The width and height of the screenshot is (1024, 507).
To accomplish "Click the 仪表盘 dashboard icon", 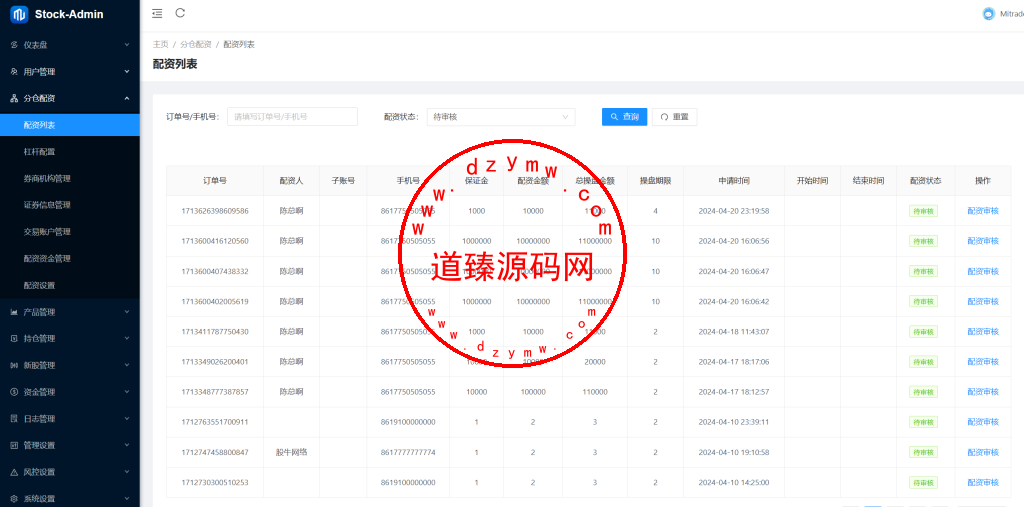I will click(14, 45).
